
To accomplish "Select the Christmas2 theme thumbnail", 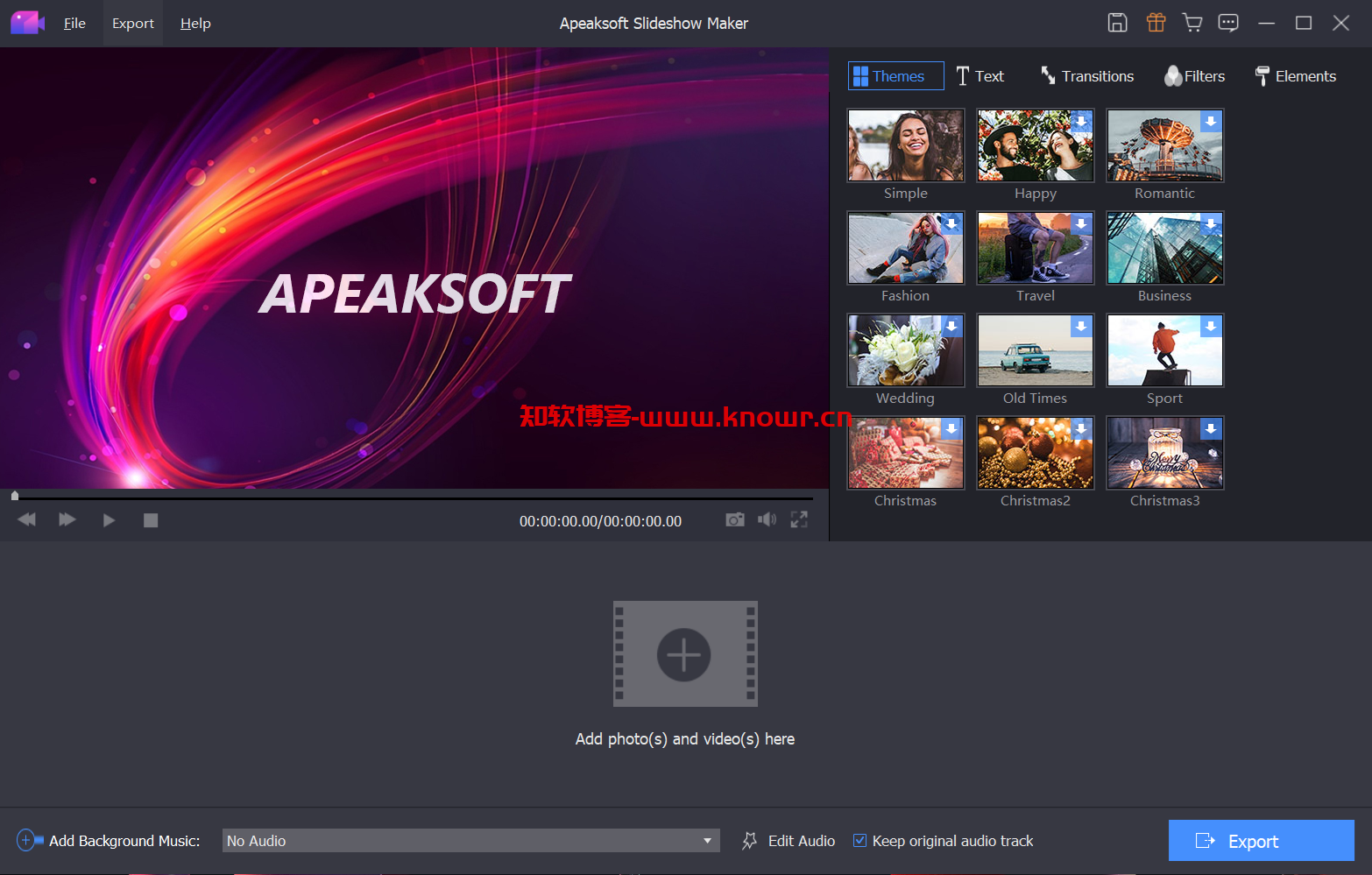I will point(1036,453).
